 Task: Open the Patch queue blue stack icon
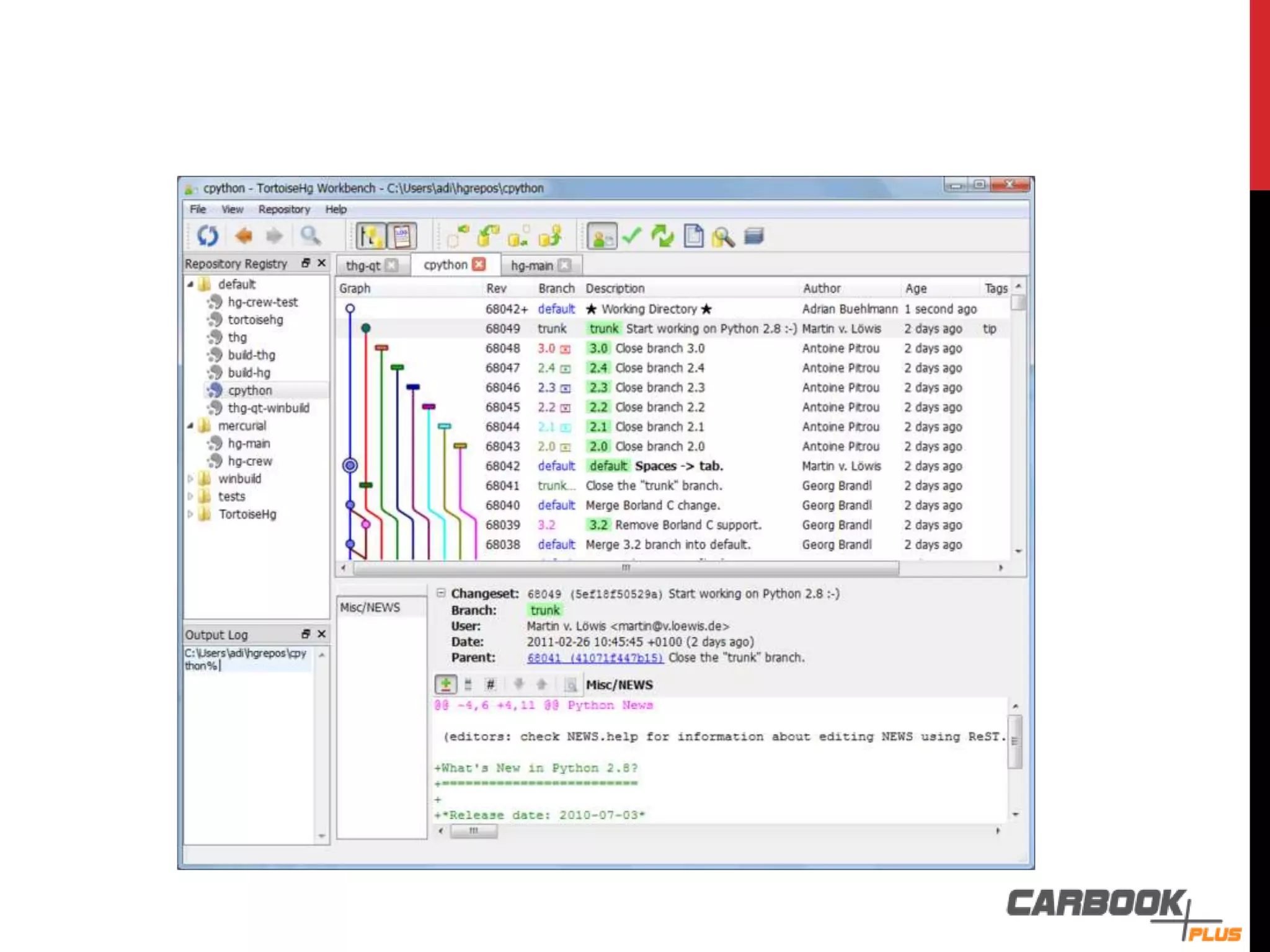753,236
